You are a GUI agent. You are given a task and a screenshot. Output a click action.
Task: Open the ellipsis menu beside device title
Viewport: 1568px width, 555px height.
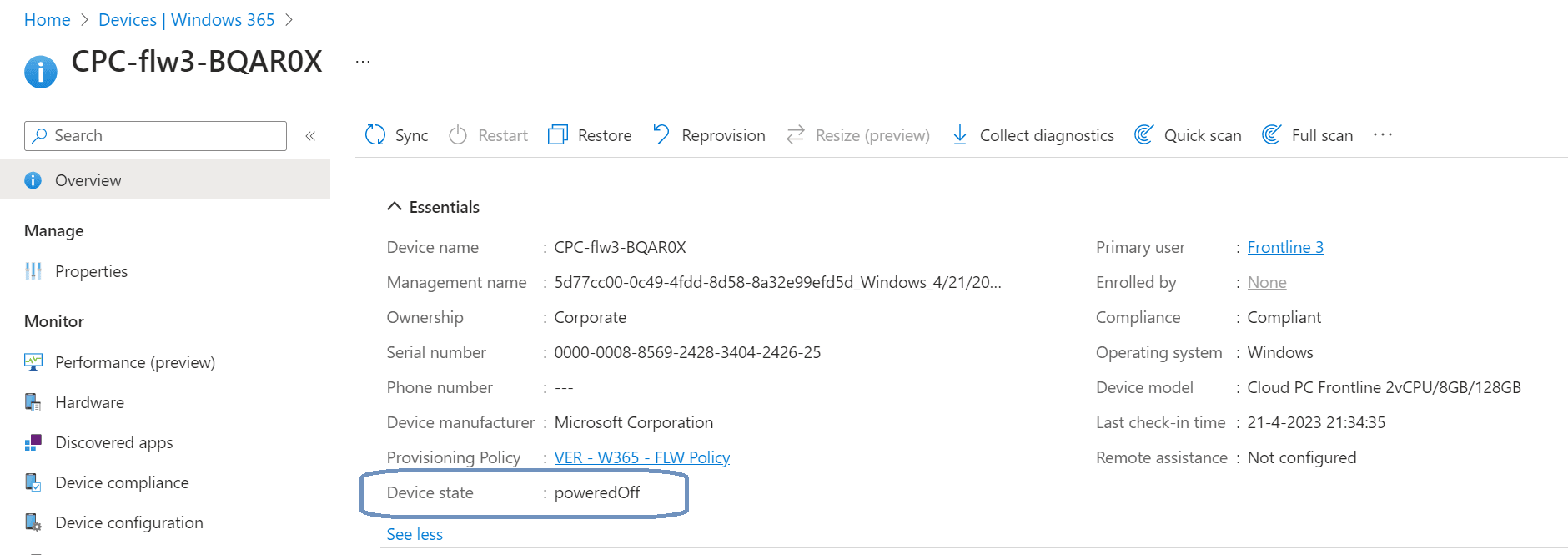pos(363,62)
